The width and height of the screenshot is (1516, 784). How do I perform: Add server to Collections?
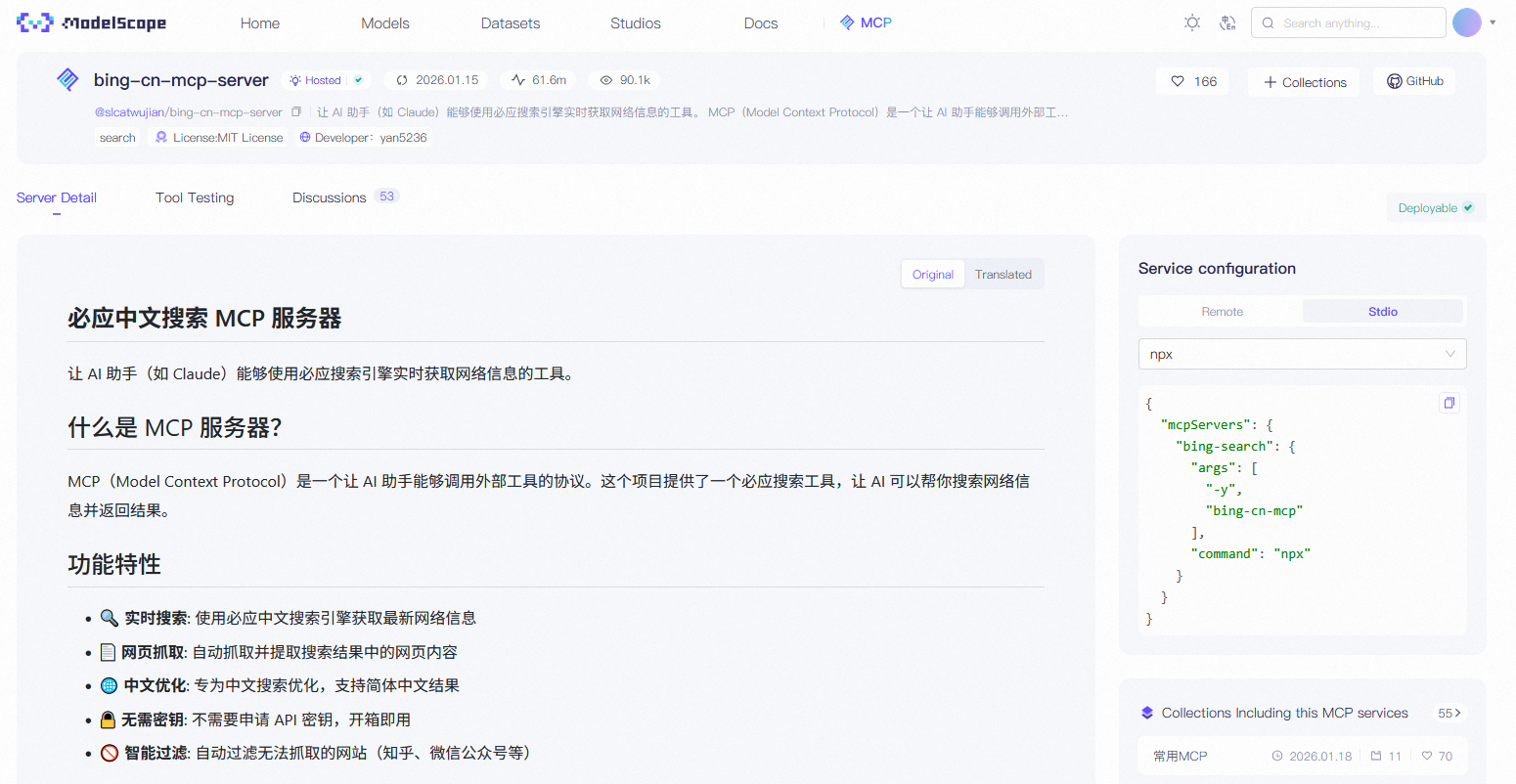[x=1305, y=82]
